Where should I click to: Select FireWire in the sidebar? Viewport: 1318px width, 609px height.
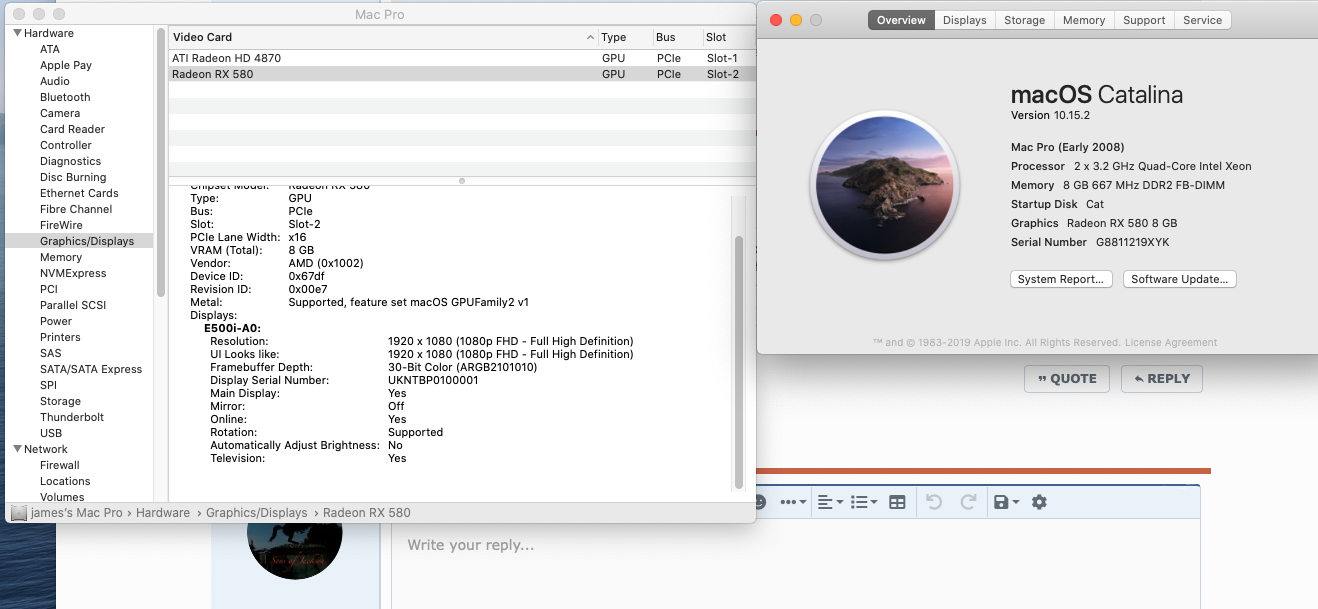point(61,225)
